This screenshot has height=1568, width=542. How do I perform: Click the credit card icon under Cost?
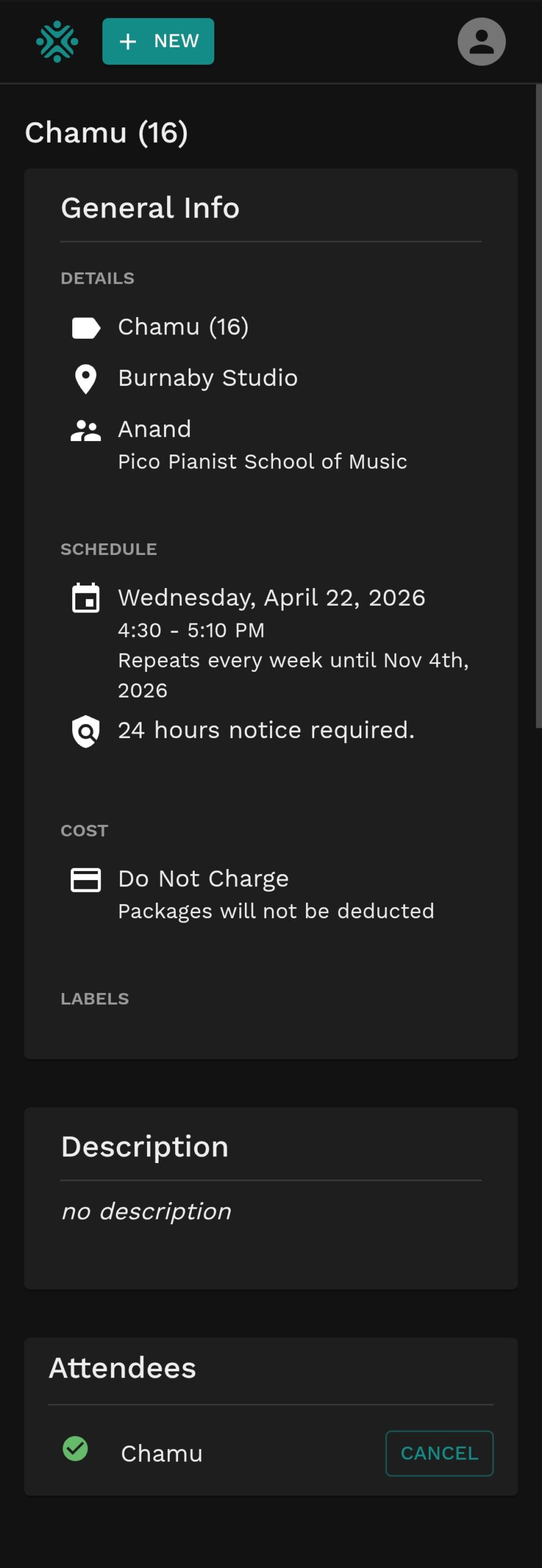click(86, 880)
